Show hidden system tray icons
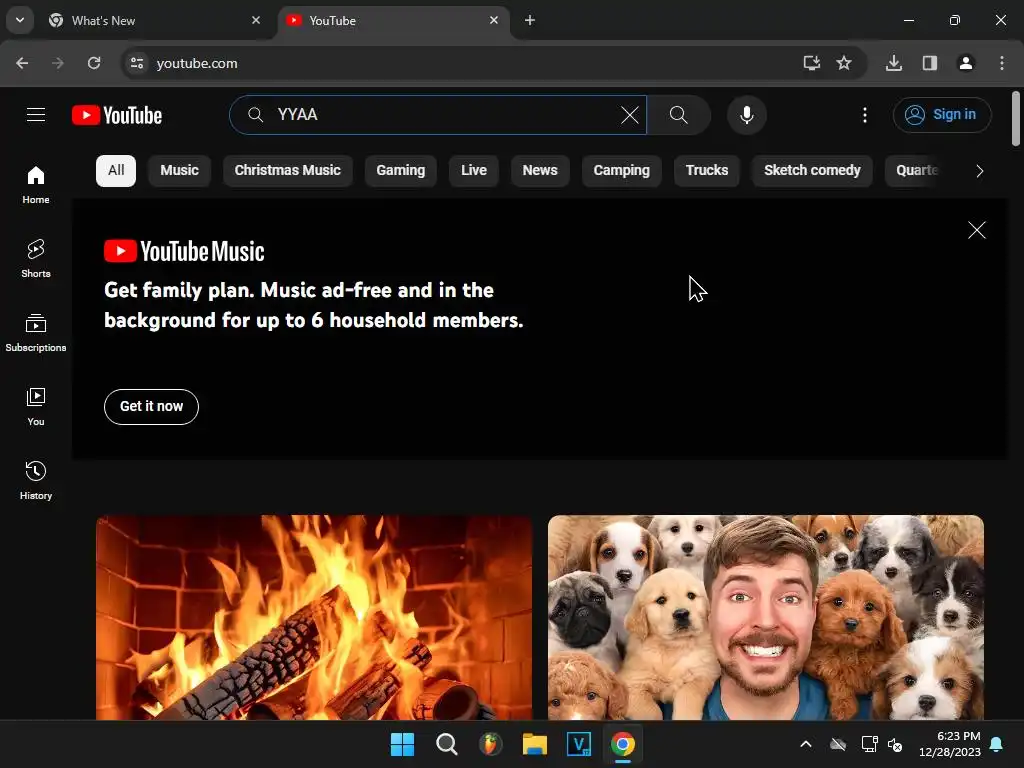The width and height of the screenshot is (1024, 768). (806, 744)
